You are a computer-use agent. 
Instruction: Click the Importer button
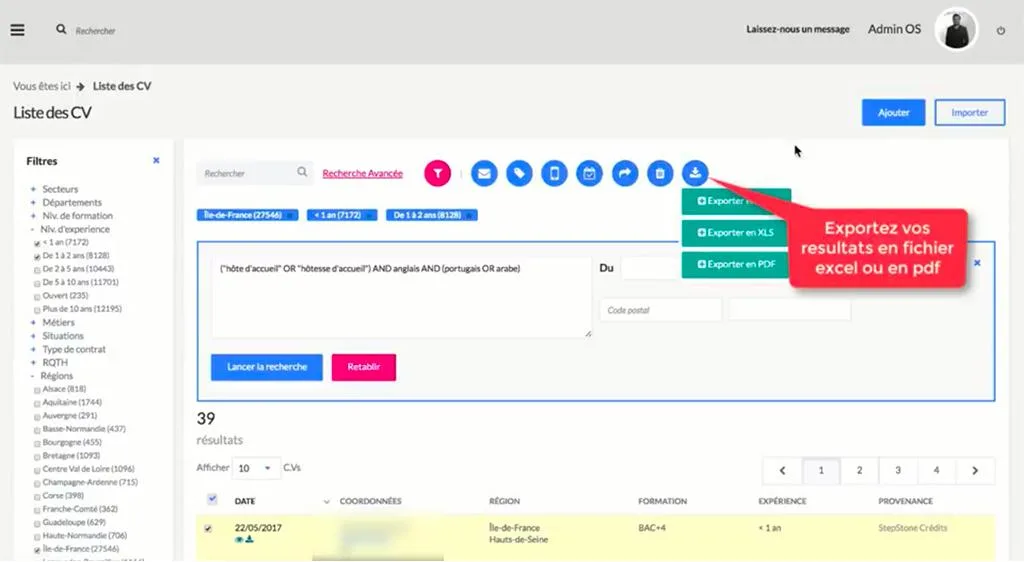970,113
